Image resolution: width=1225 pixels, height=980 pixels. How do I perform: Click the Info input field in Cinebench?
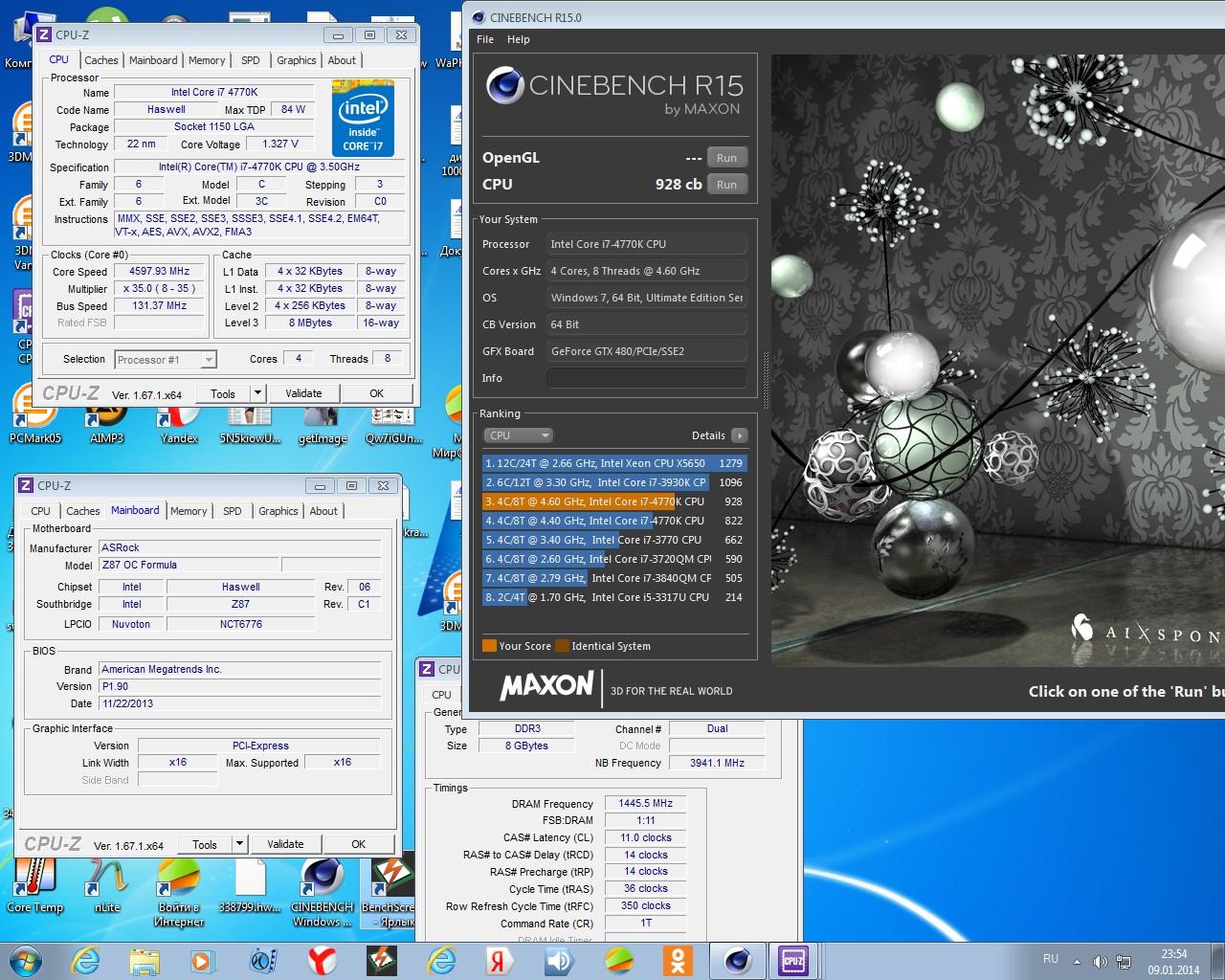pos(647,378)
